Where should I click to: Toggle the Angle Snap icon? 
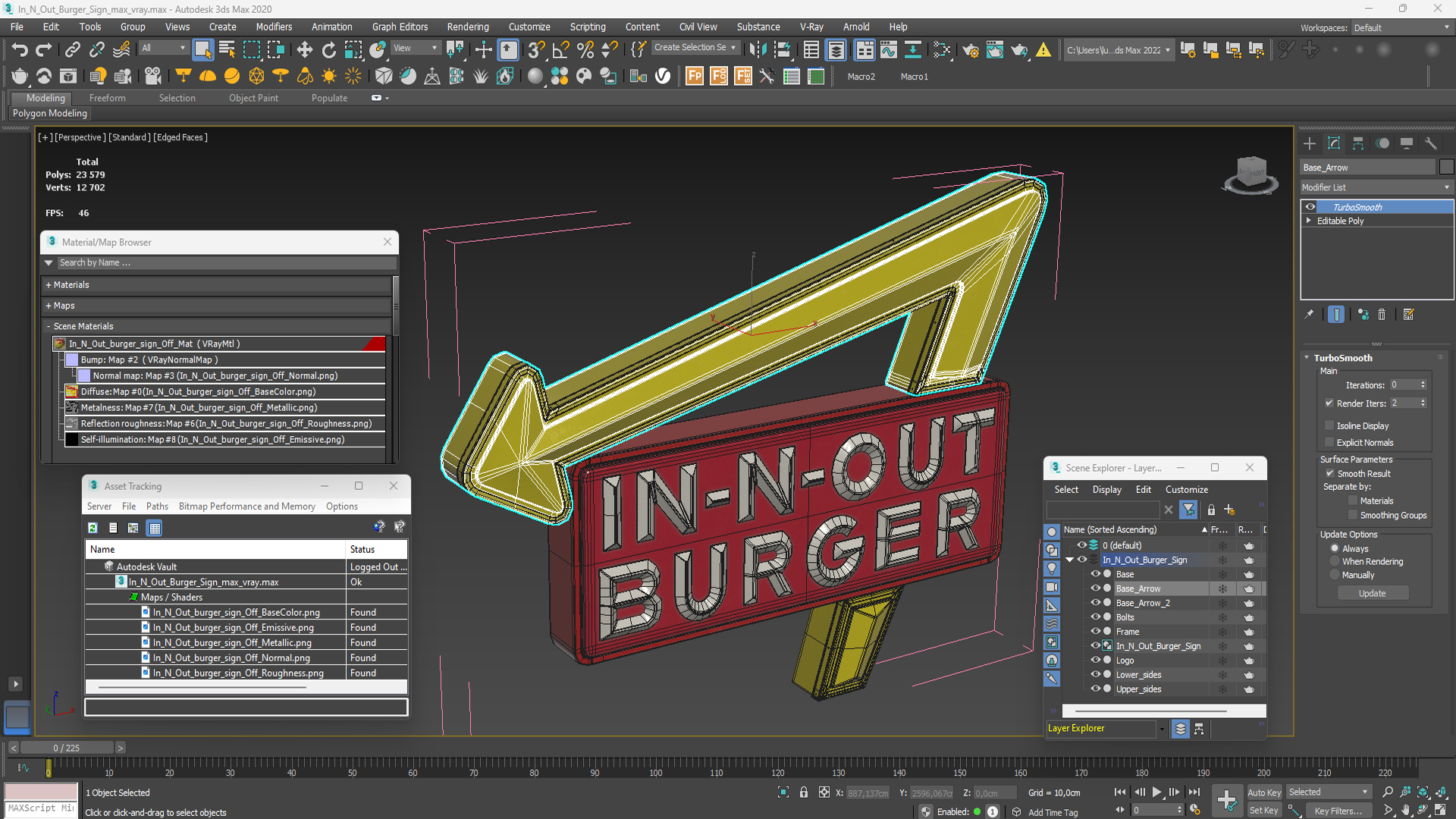pyautogui.click(x=561, y=50)
